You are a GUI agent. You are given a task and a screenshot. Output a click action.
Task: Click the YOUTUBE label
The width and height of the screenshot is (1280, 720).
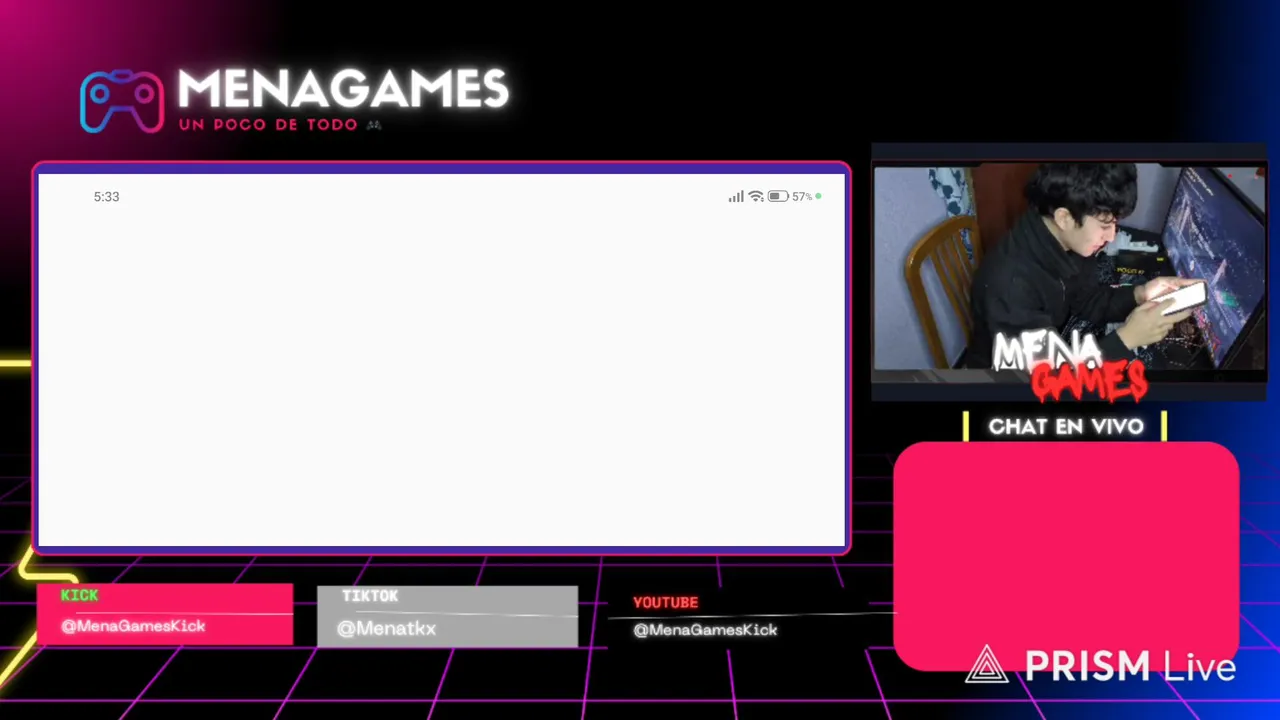665,602
